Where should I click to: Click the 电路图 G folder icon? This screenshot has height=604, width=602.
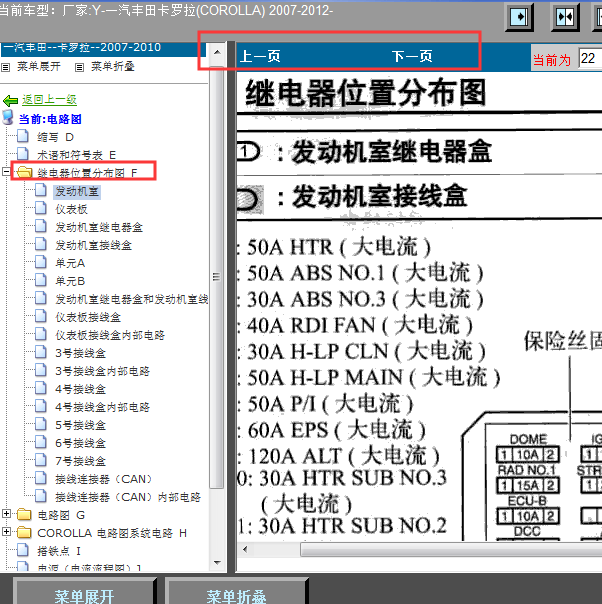point(24,514)
